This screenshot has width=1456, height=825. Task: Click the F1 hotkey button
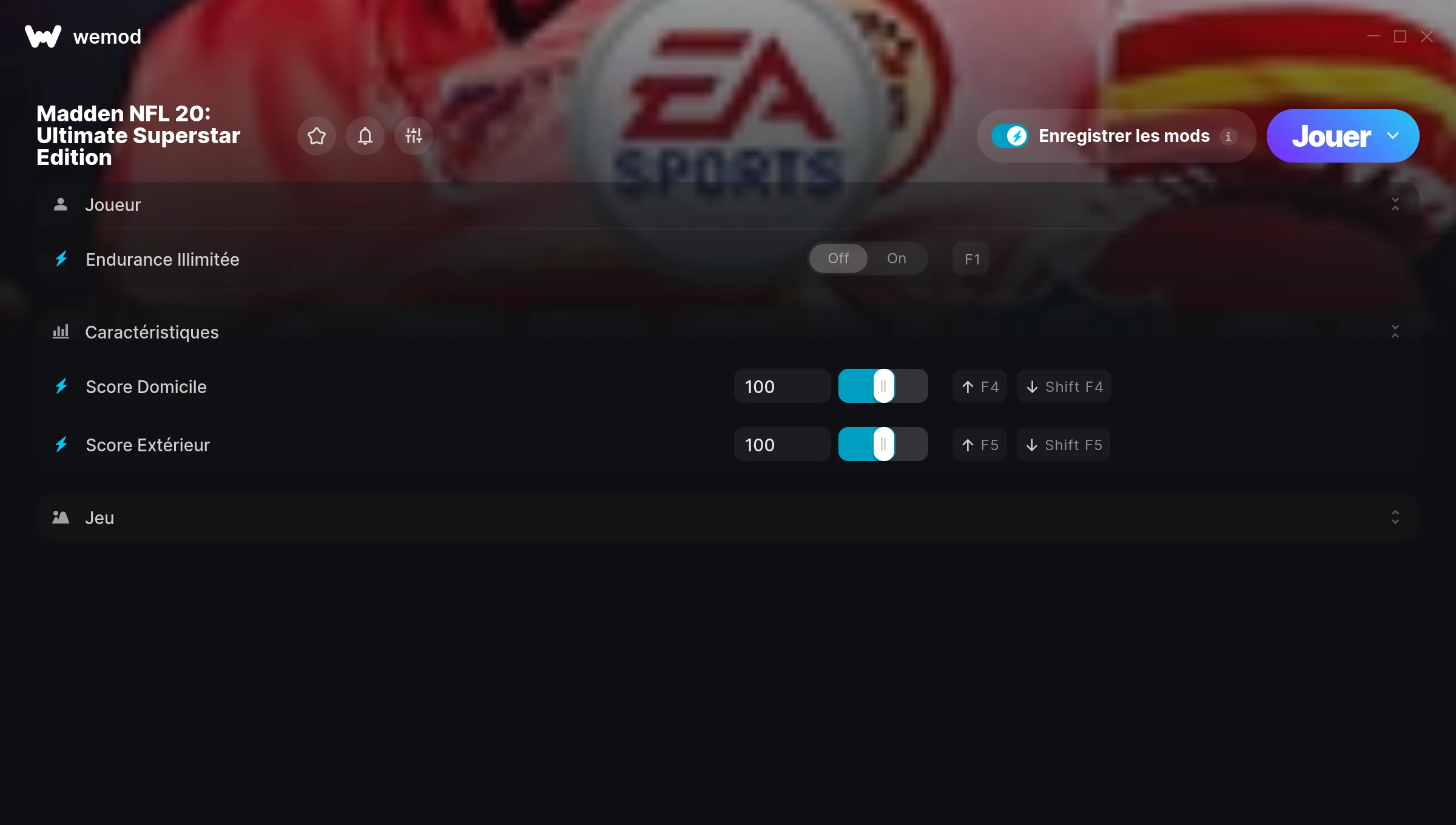pos(971,259)
